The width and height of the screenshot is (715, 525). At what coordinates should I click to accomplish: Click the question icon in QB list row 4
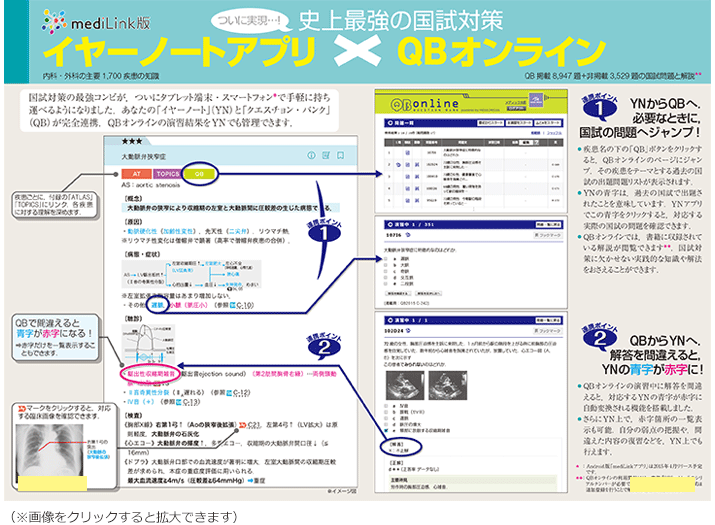(407, 188)
